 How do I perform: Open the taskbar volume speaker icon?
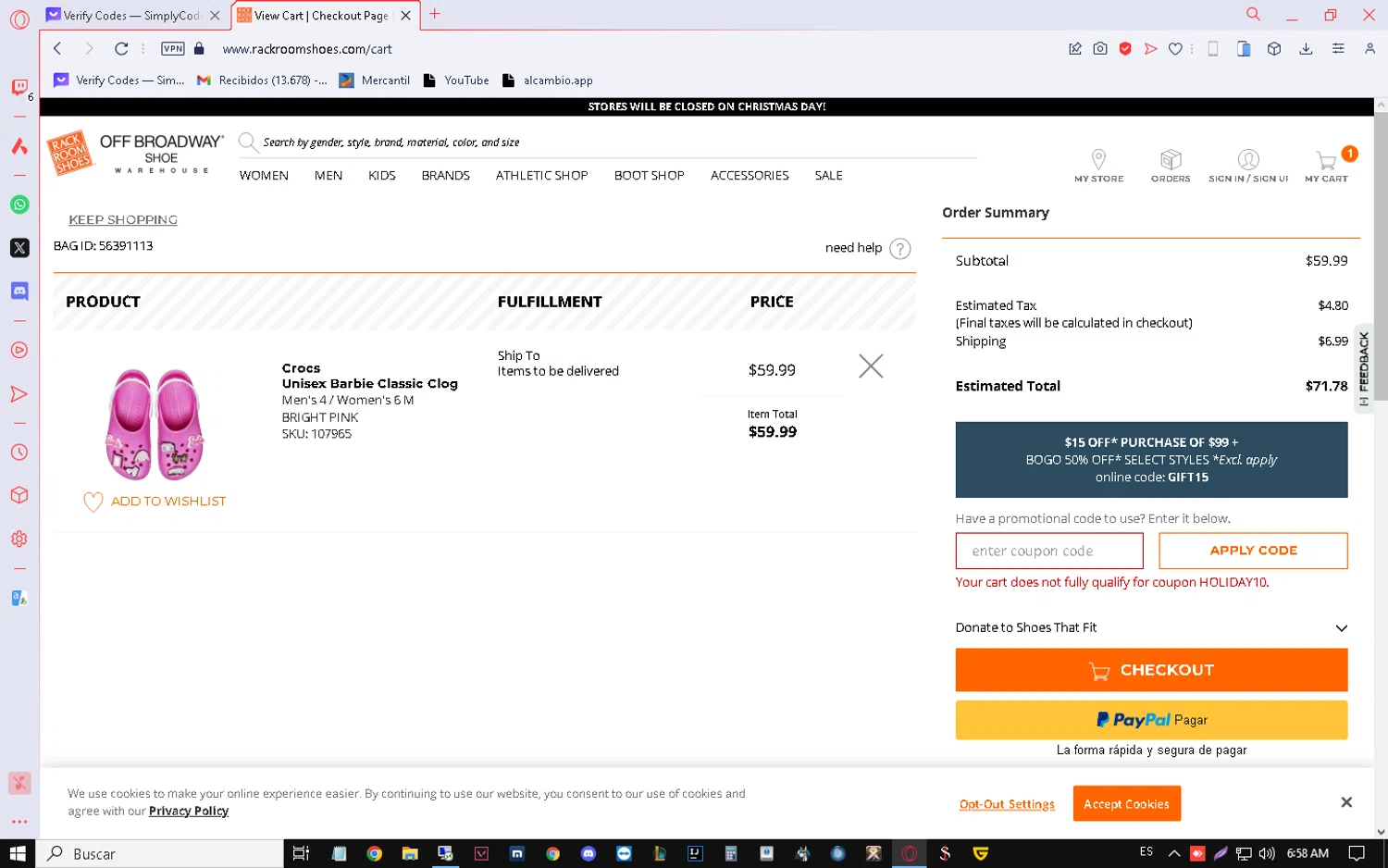pos(1267,853)
